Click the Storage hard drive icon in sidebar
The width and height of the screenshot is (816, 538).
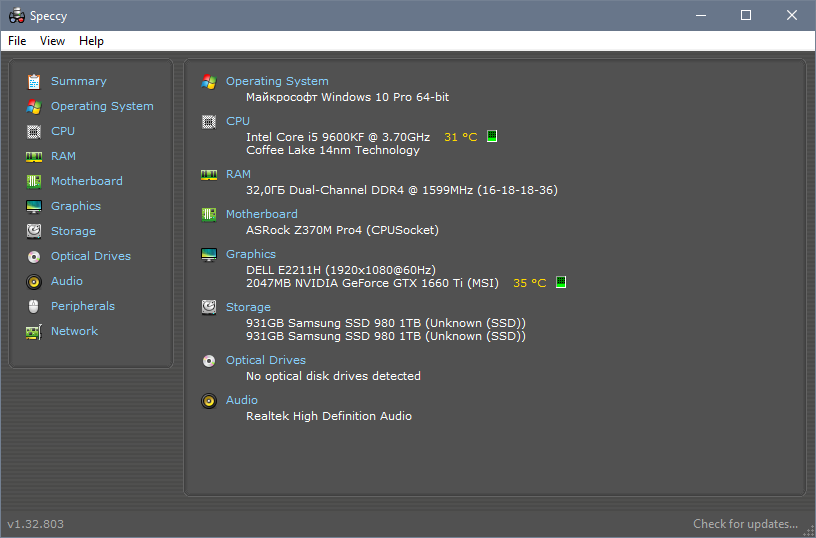point(34,231)
